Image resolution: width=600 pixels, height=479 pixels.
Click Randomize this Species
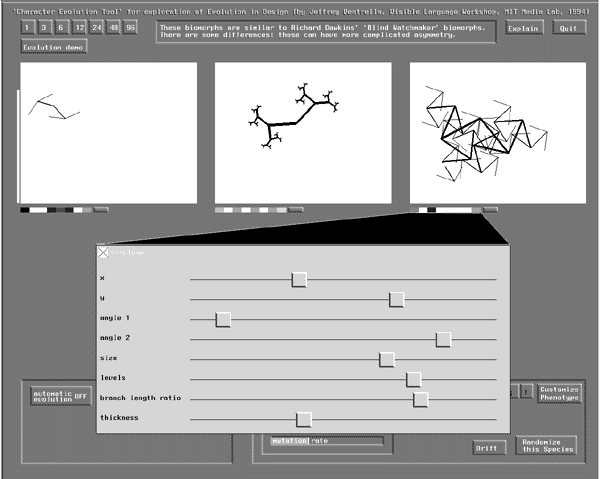click(546, 445)
